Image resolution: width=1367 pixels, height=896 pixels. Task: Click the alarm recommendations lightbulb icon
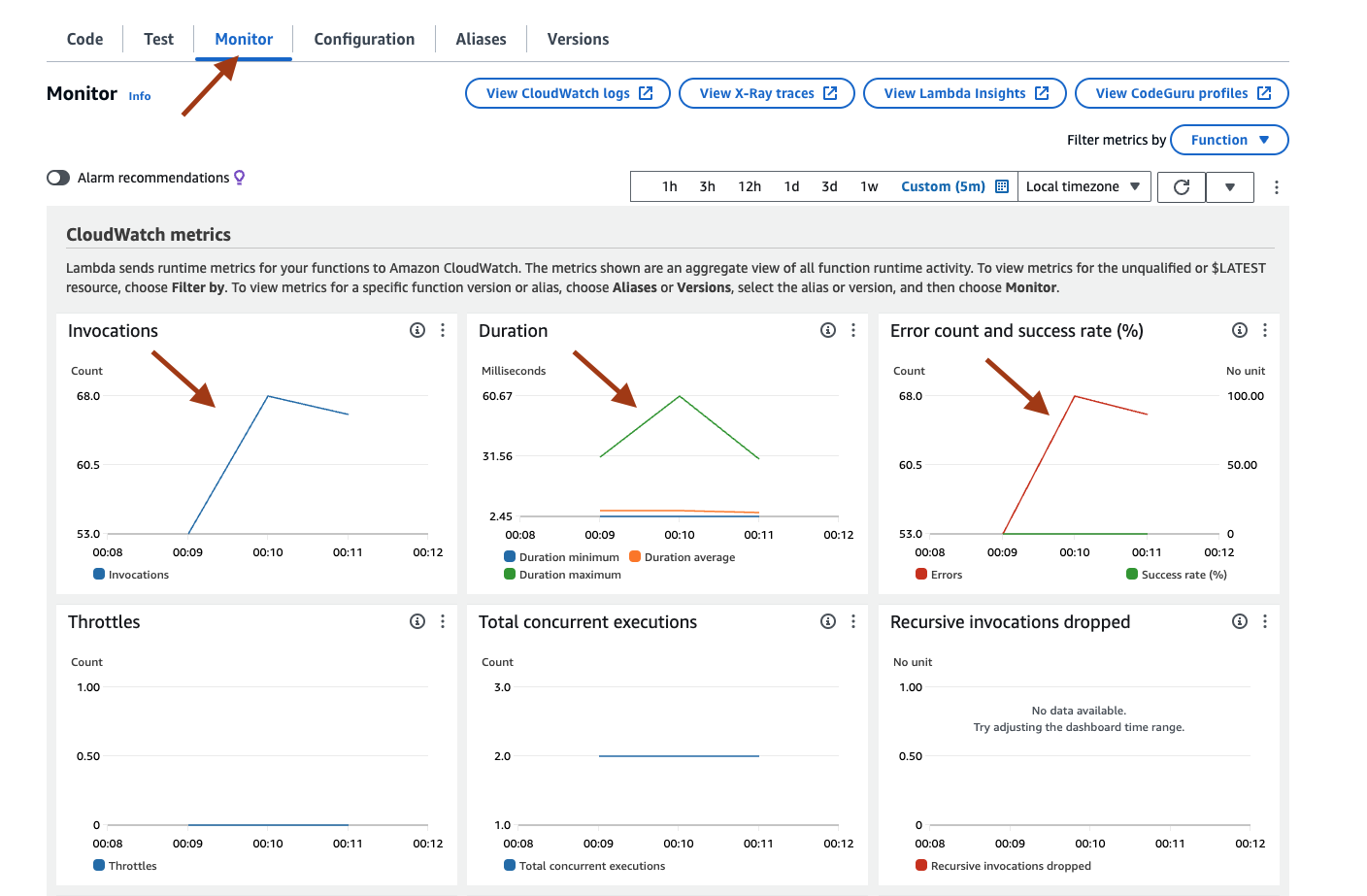point(240,178)
